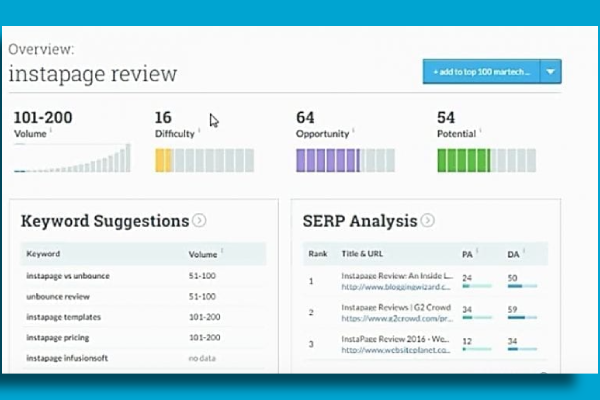Click the add to top 100 martech button
The width and height of the screenshot is (600, 400).
pyautogui.click(x=481, y=72)
